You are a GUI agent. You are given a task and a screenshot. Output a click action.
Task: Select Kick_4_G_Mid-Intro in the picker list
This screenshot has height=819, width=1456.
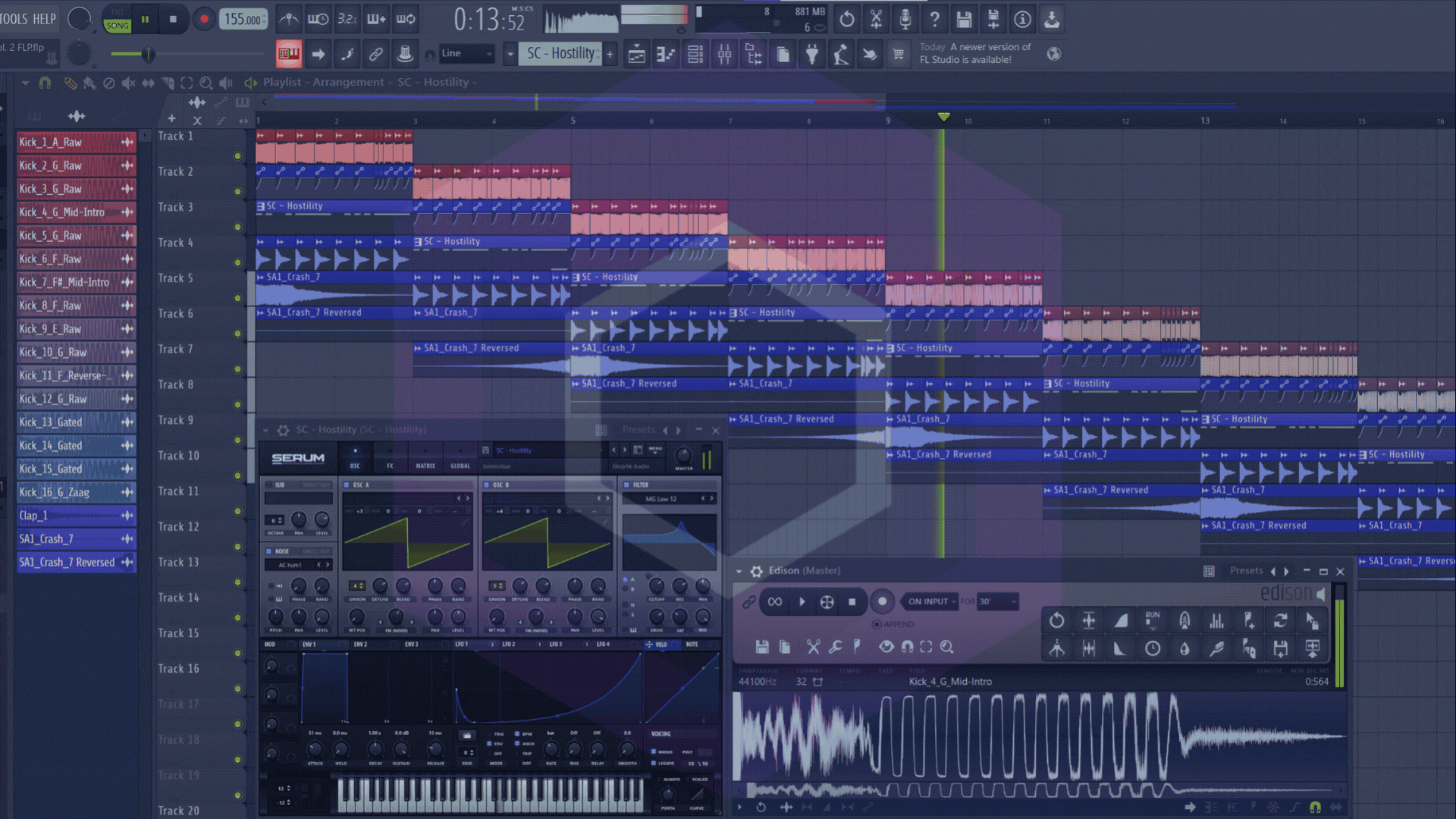coord(76,212)
